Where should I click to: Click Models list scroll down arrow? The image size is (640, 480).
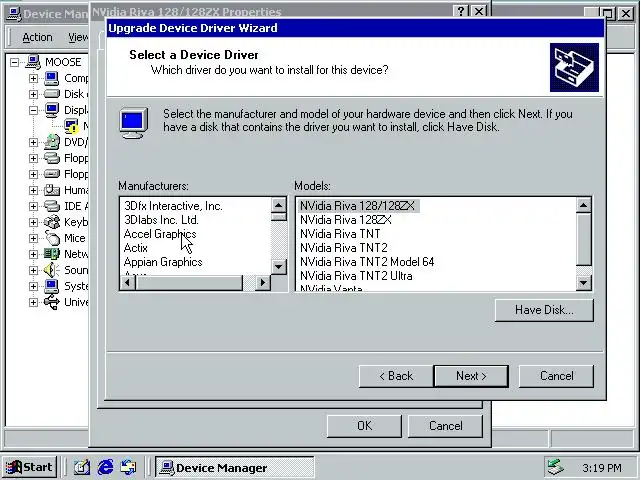(584, 282)
